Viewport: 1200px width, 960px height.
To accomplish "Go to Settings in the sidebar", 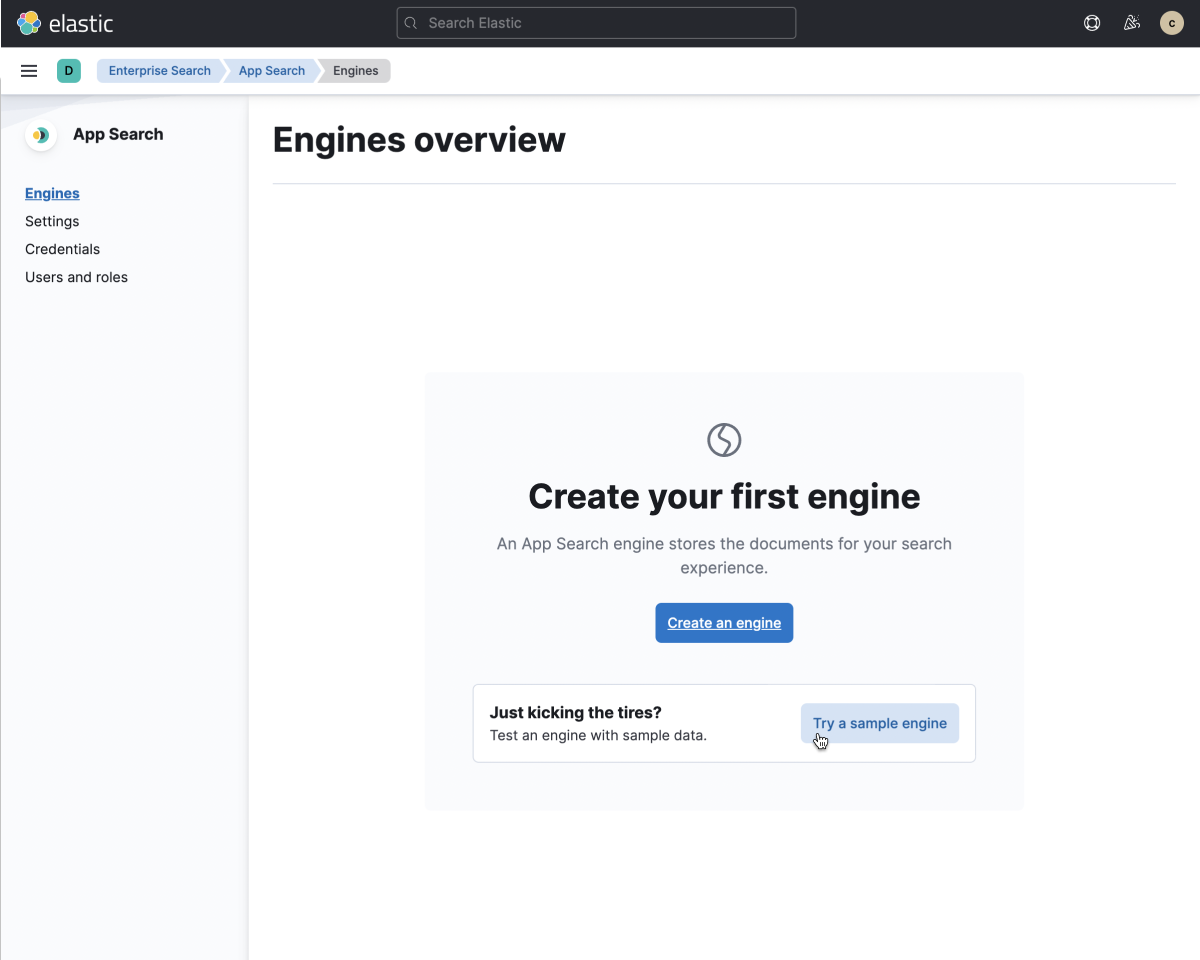I will [52, 221].
